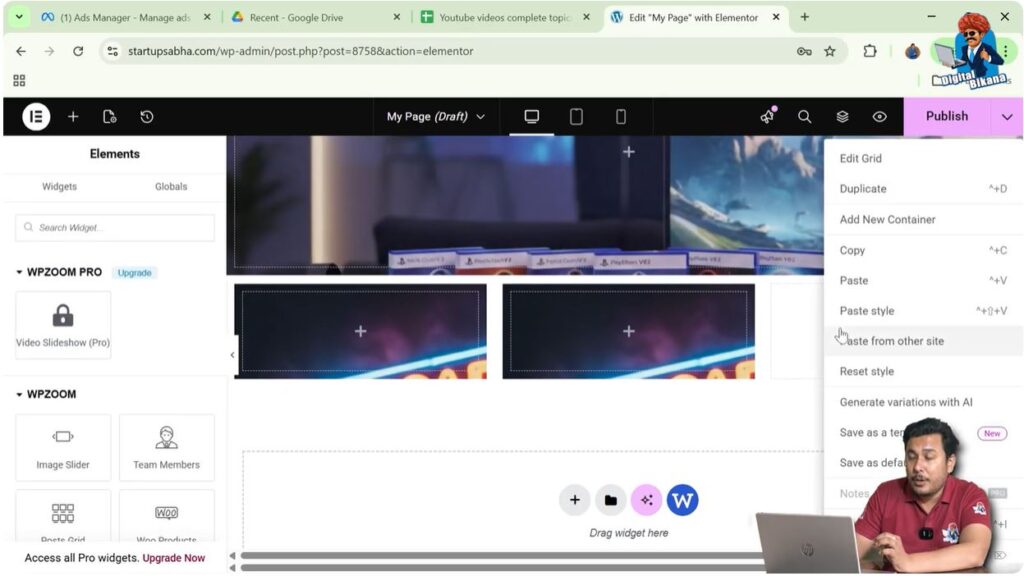Open the Elementor AI sparkle icon in canvas
This screenshot has height=576, width=1024.
(646, 499)
